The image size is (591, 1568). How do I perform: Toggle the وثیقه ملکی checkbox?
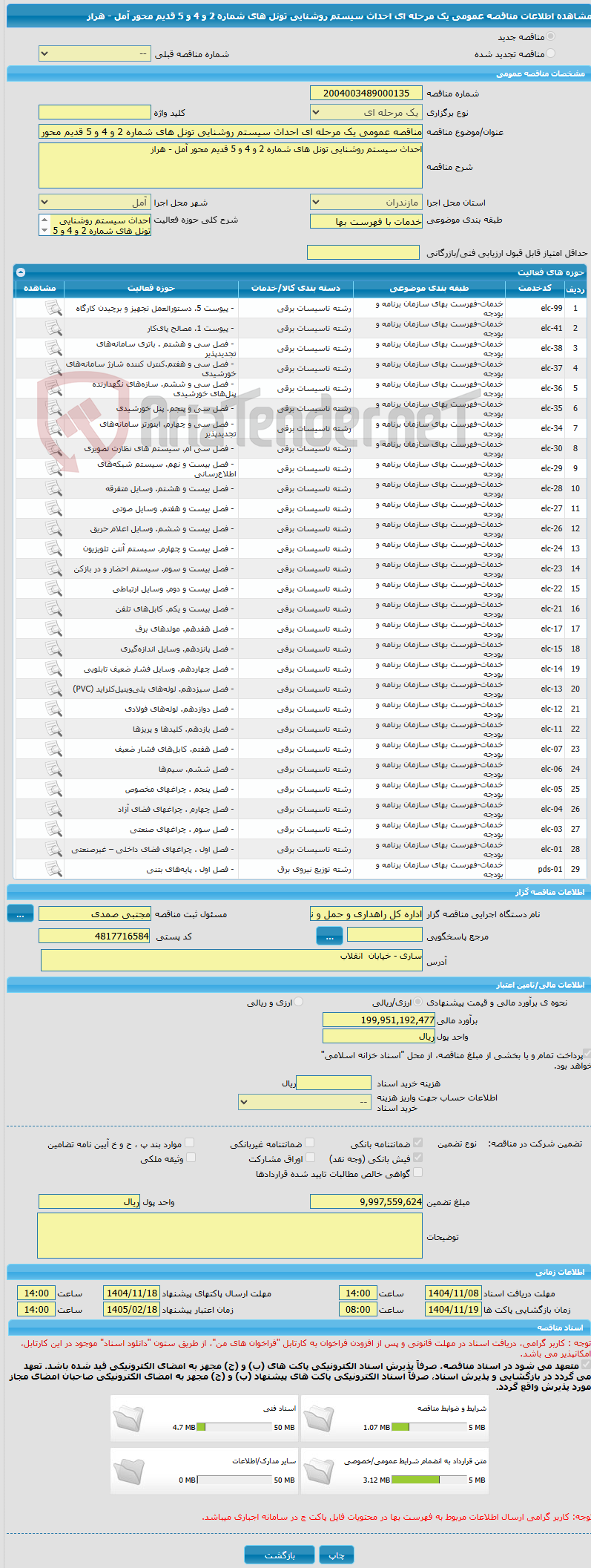191,1158
